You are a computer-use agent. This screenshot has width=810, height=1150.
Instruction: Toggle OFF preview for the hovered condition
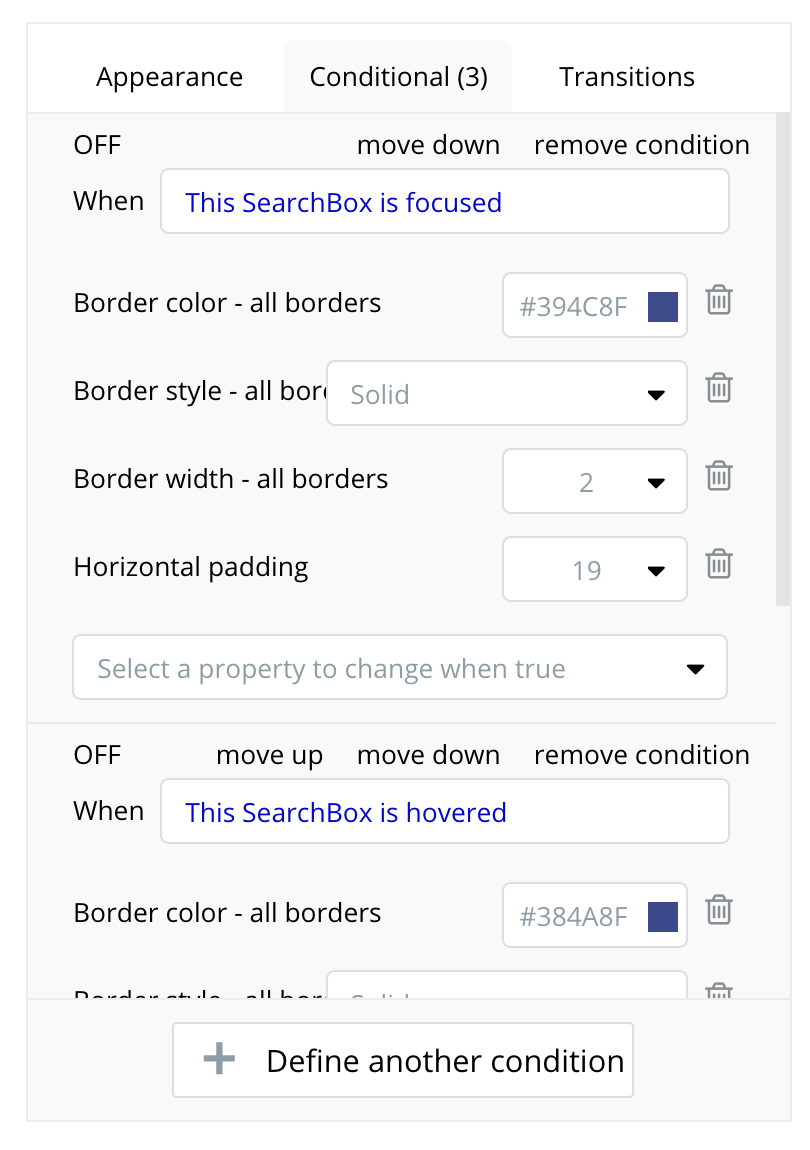[97, 755]
